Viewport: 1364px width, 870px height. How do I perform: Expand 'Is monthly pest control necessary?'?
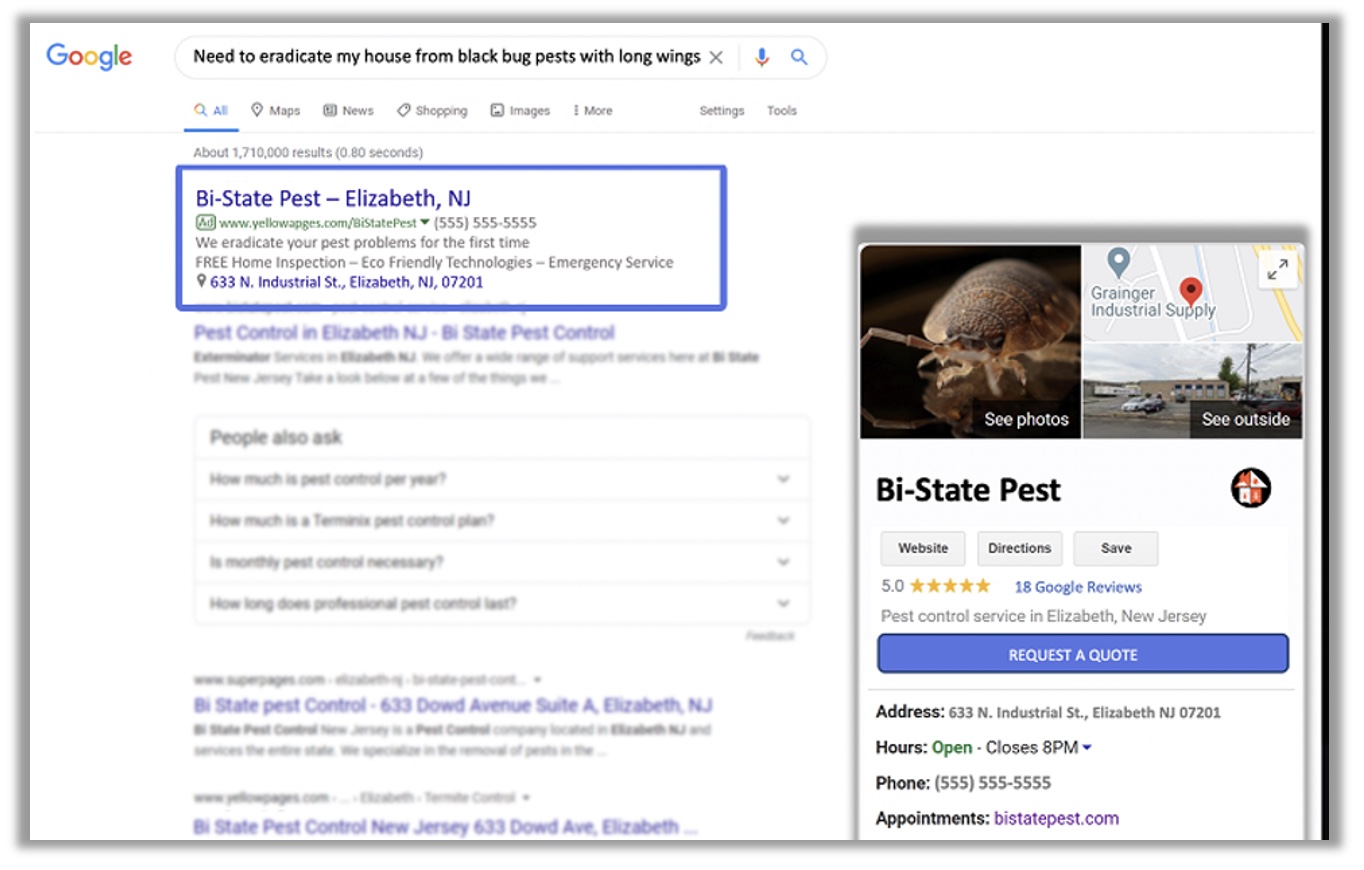(x=501, y=562)
